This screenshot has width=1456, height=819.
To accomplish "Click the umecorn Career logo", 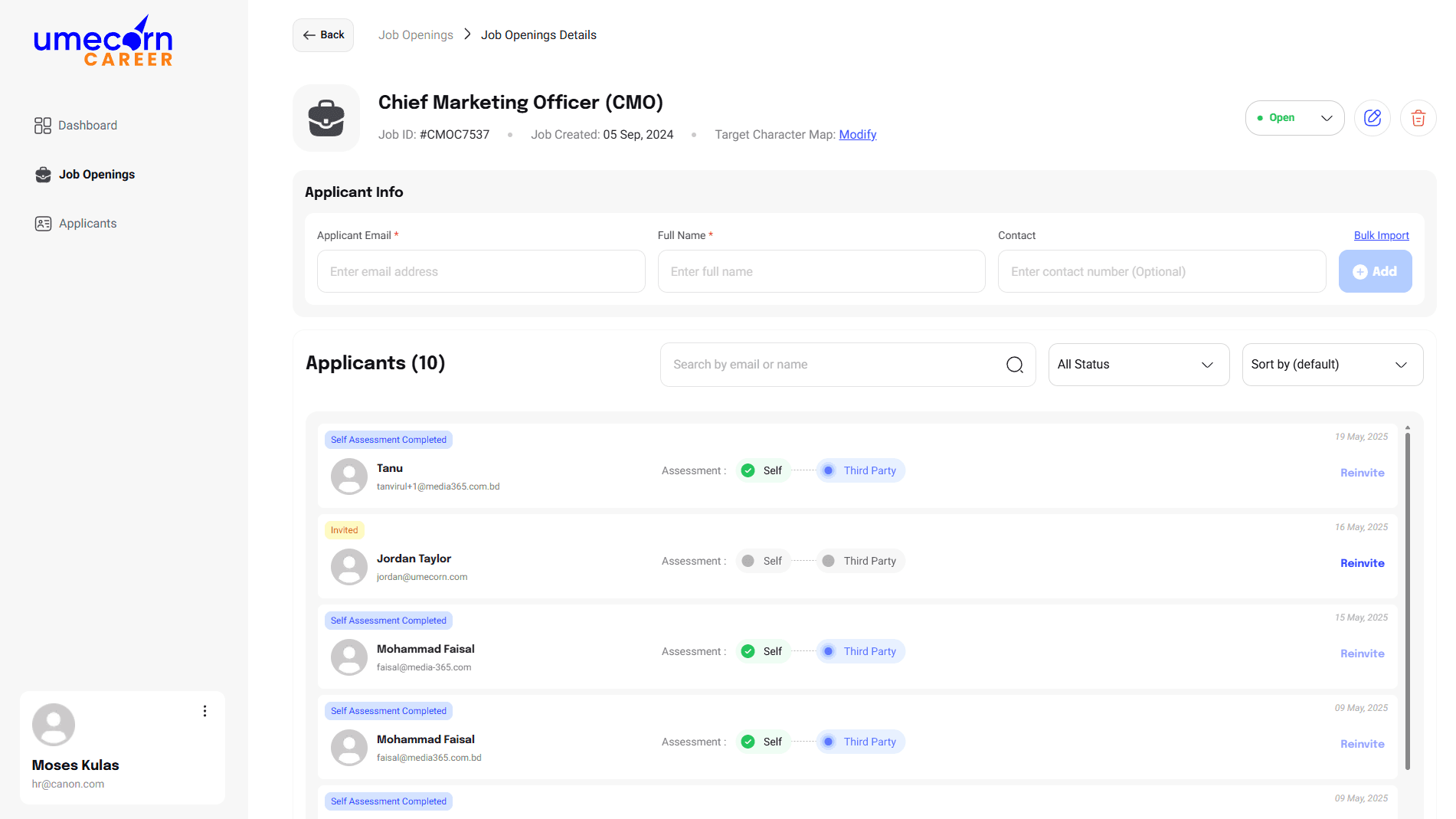I will coord(103,42).
